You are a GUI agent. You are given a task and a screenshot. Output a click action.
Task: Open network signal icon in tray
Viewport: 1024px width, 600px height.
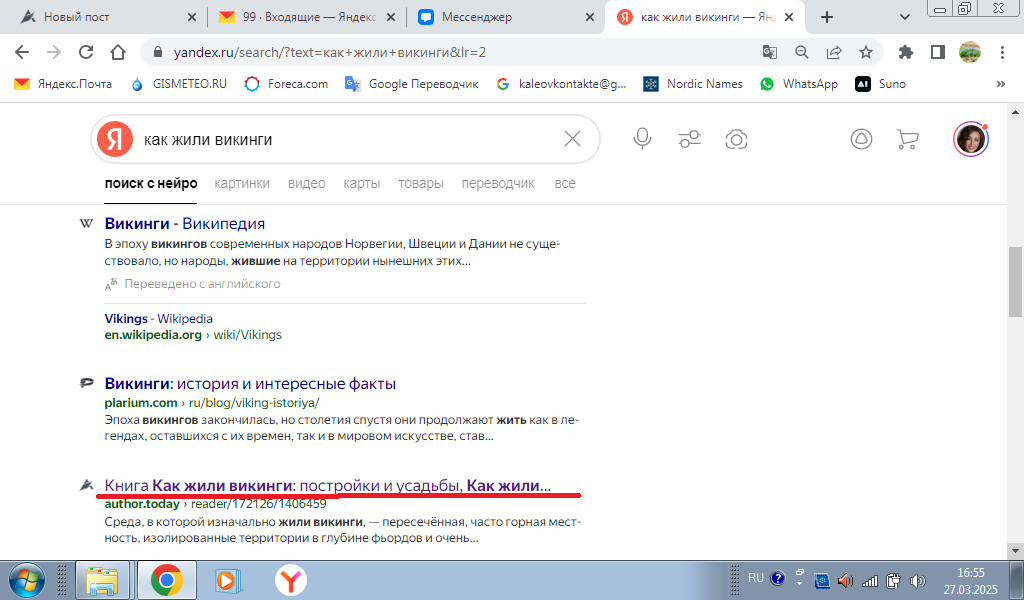pyautogui.click(x=869, y=580)
